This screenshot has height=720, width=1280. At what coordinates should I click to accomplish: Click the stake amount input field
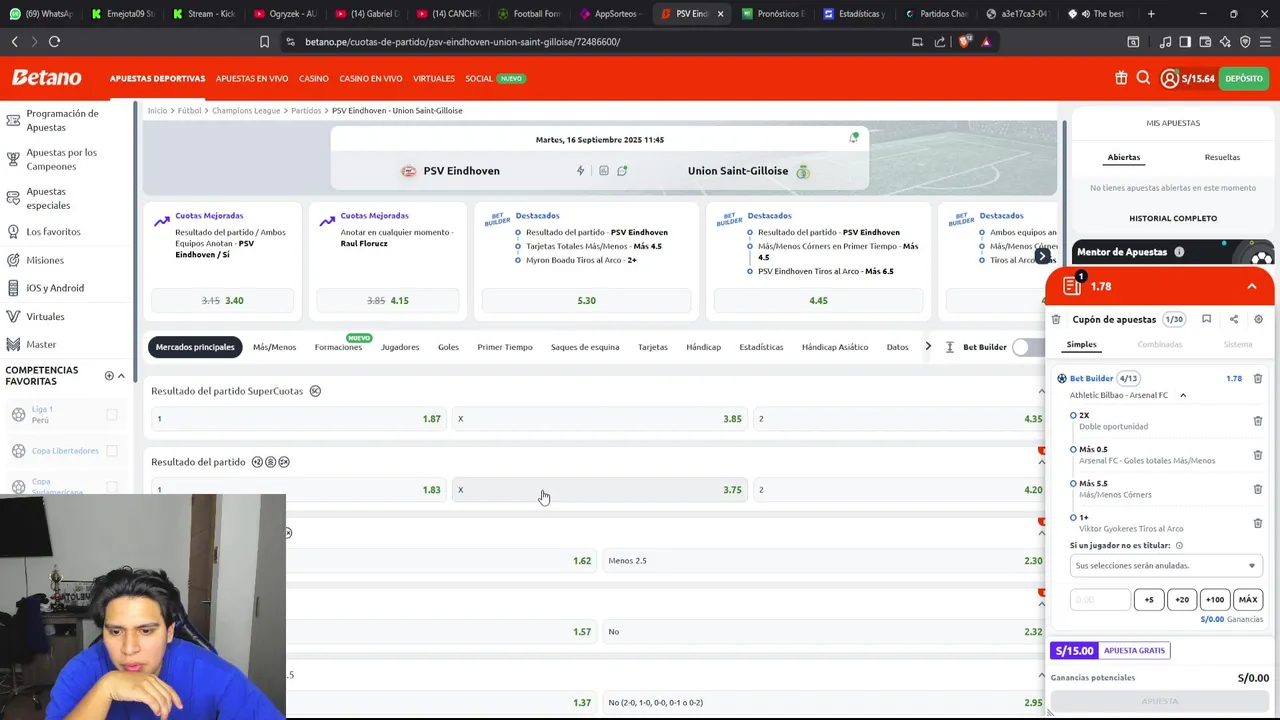tap(1100, 599)
